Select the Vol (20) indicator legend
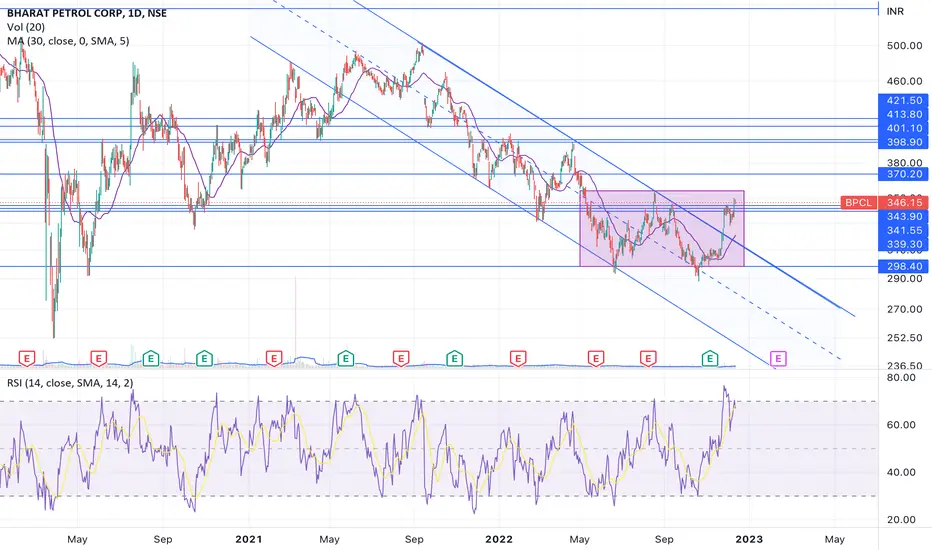This screenshot has height=550, width=932. pos(26,27)
